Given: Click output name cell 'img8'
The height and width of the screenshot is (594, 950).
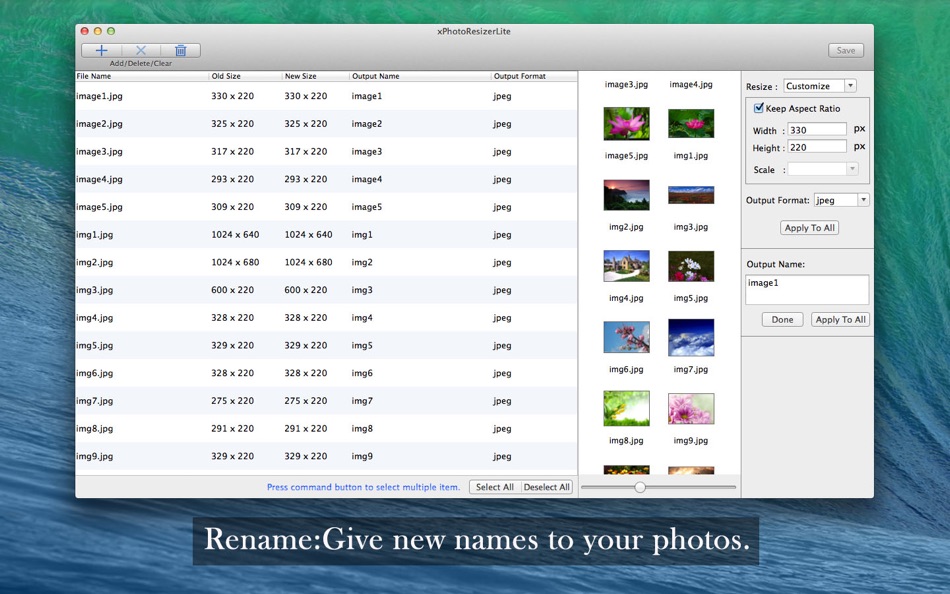Looking at the screenshot, I should coord(362,429).
